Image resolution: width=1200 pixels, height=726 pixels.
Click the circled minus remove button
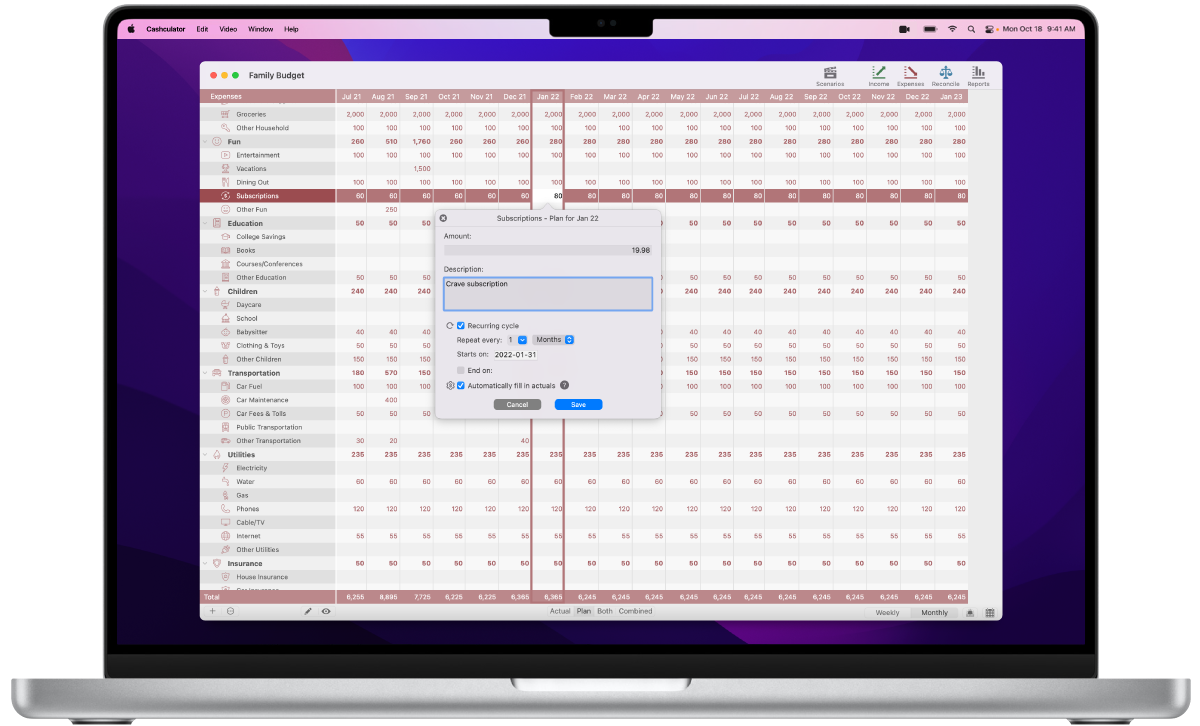click(230, 611)
